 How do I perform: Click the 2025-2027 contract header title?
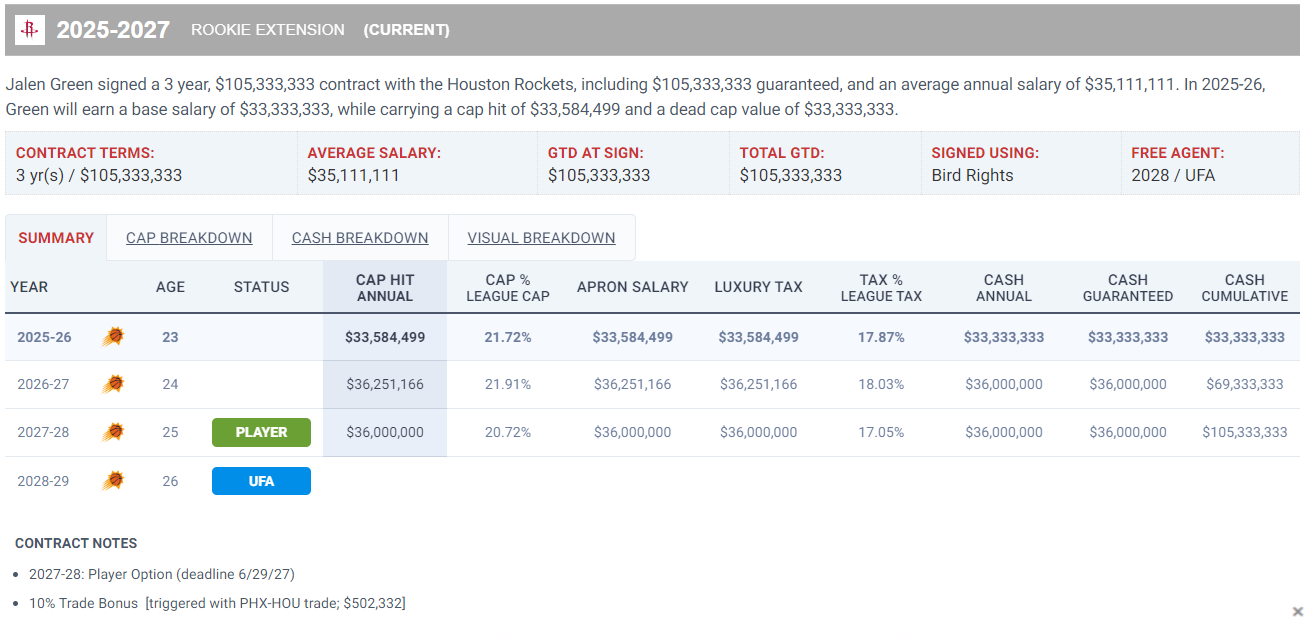coord(113,30)
